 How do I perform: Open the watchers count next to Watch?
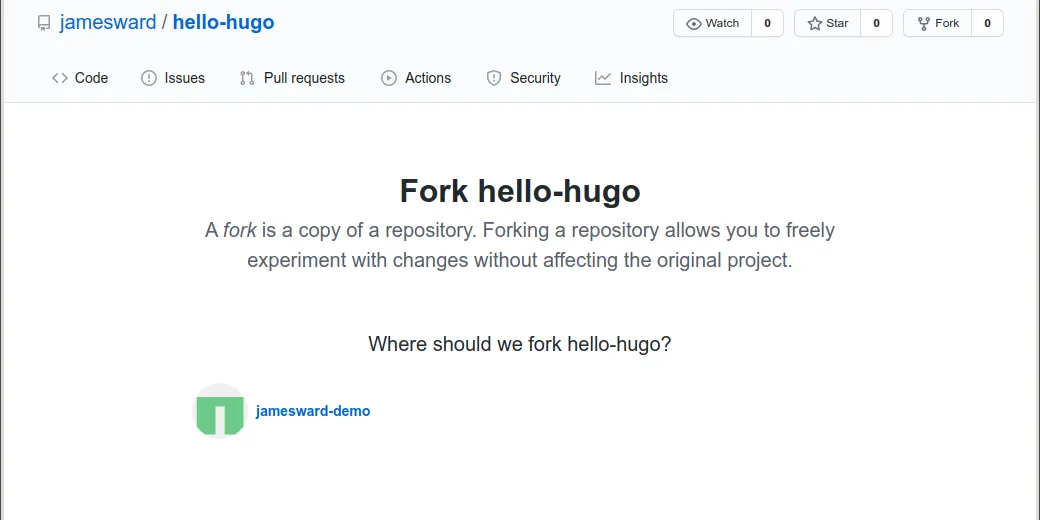[x=767, y=23]
